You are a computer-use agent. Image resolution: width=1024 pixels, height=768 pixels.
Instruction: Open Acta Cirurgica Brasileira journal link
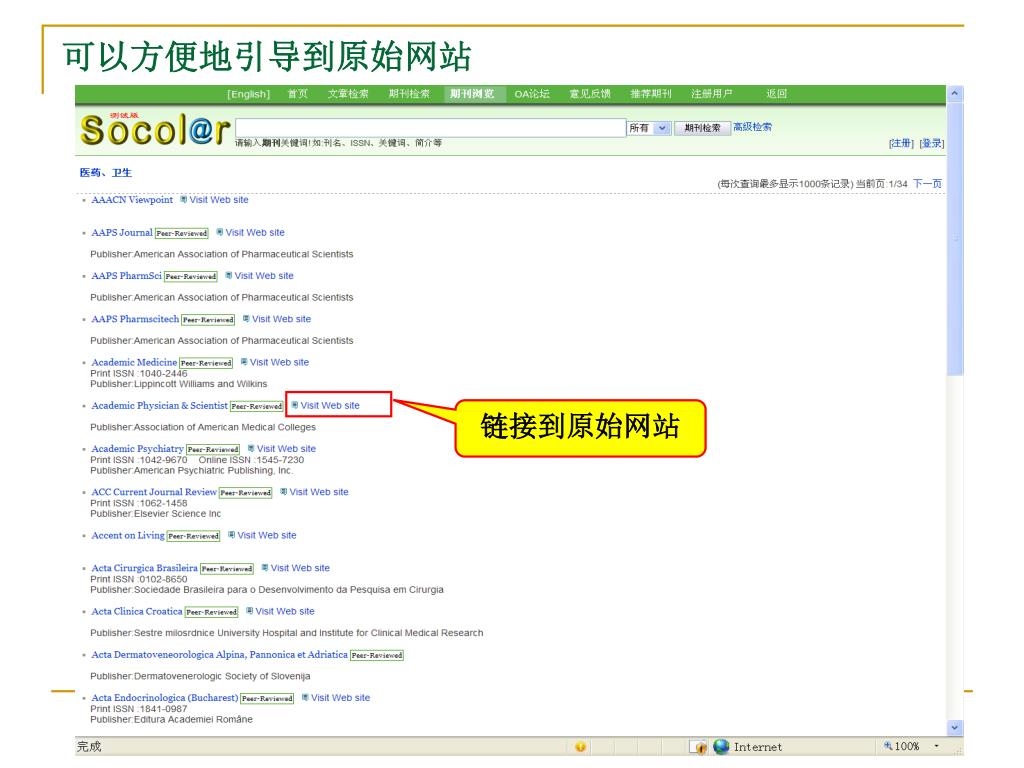tap(144, 568)
